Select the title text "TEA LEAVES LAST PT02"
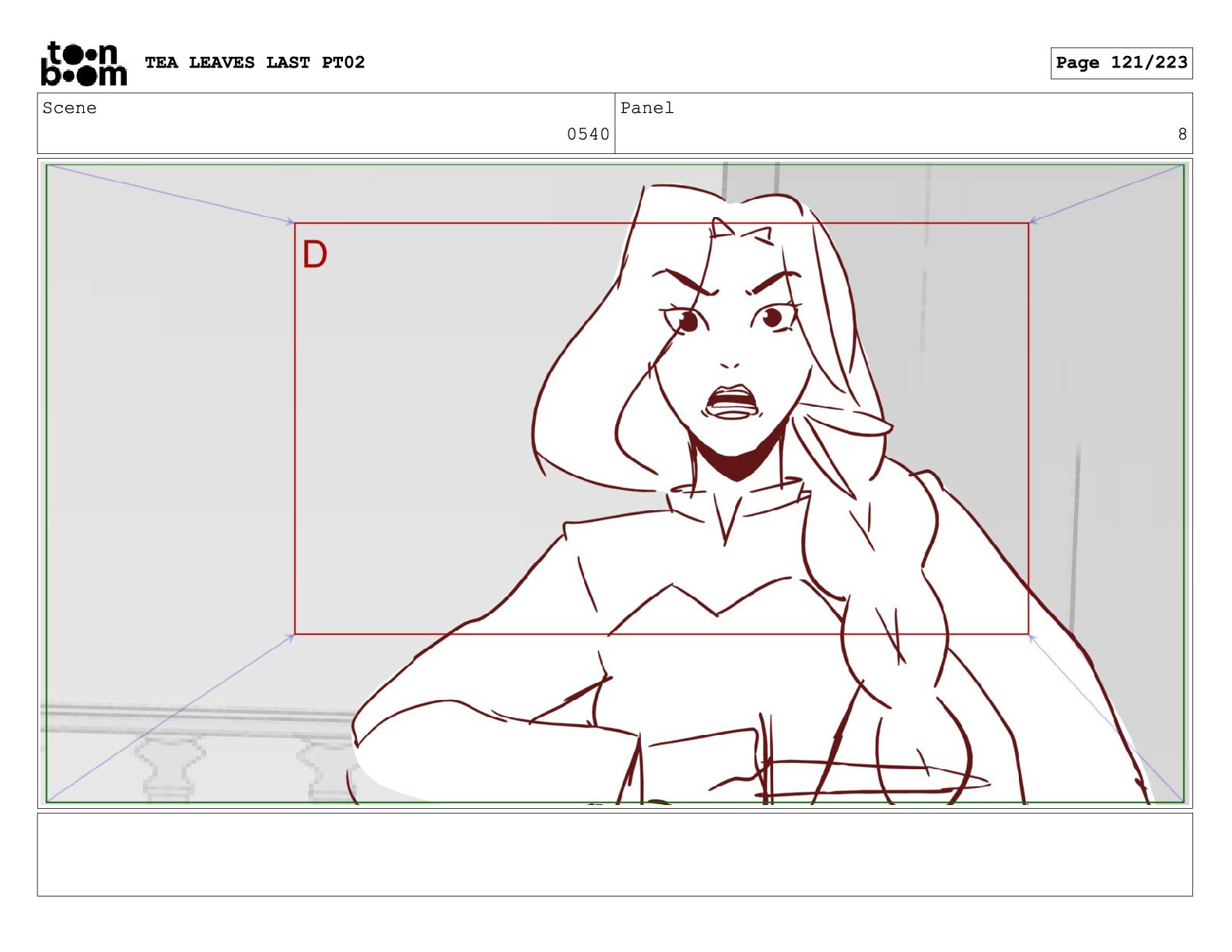Screen dimensions: 1232x952 point(254,62)
